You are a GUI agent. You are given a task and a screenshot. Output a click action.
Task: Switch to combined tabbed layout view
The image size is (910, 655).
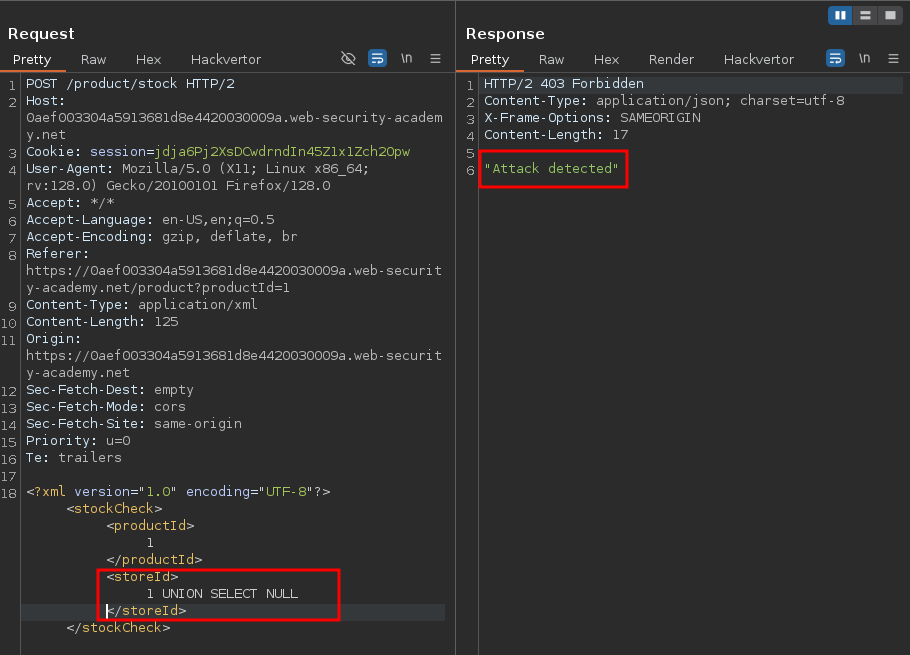tap(888, 15)
